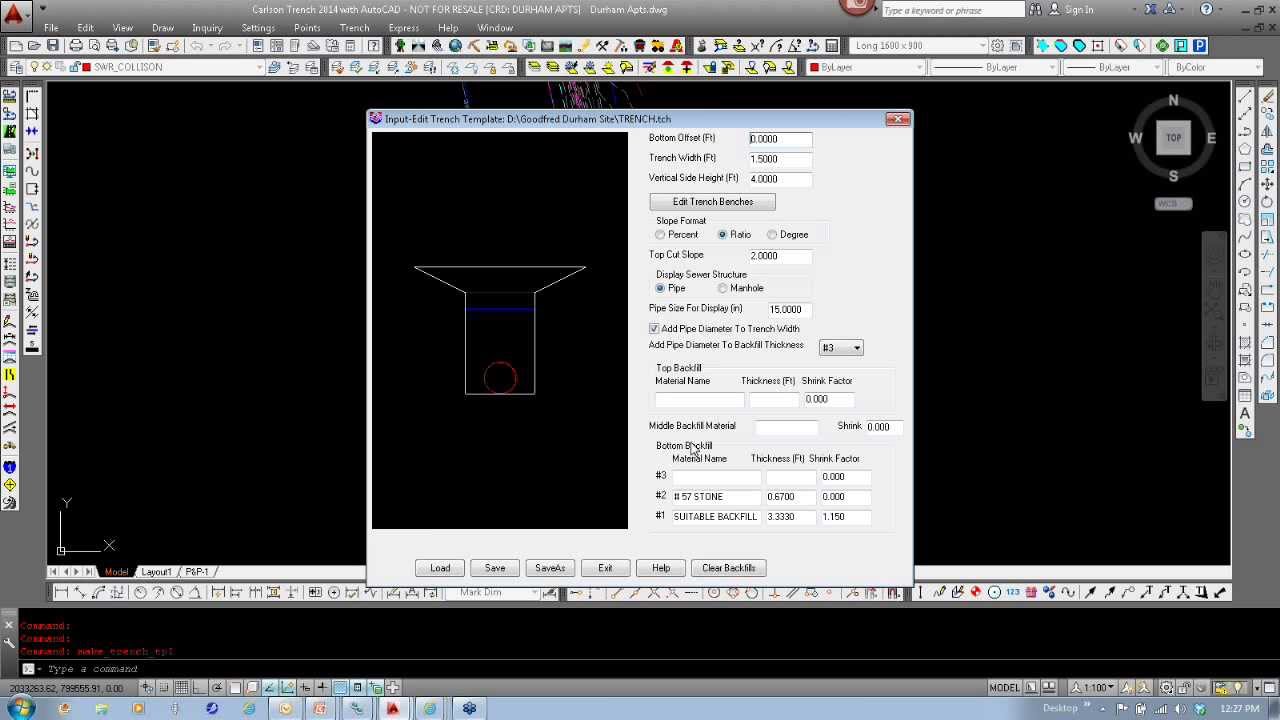Open the Inquiry menu
The height and width of the screenshot is (720, 1280).
point(207,28)
